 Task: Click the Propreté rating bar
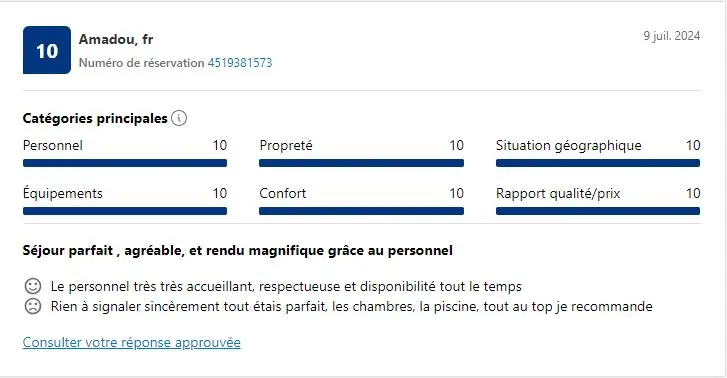361,163
